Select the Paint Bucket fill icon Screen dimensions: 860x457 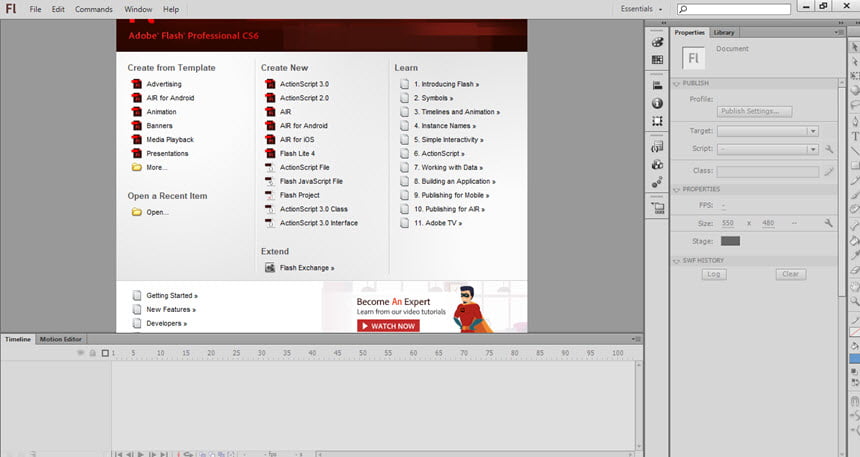coord(855,240)
